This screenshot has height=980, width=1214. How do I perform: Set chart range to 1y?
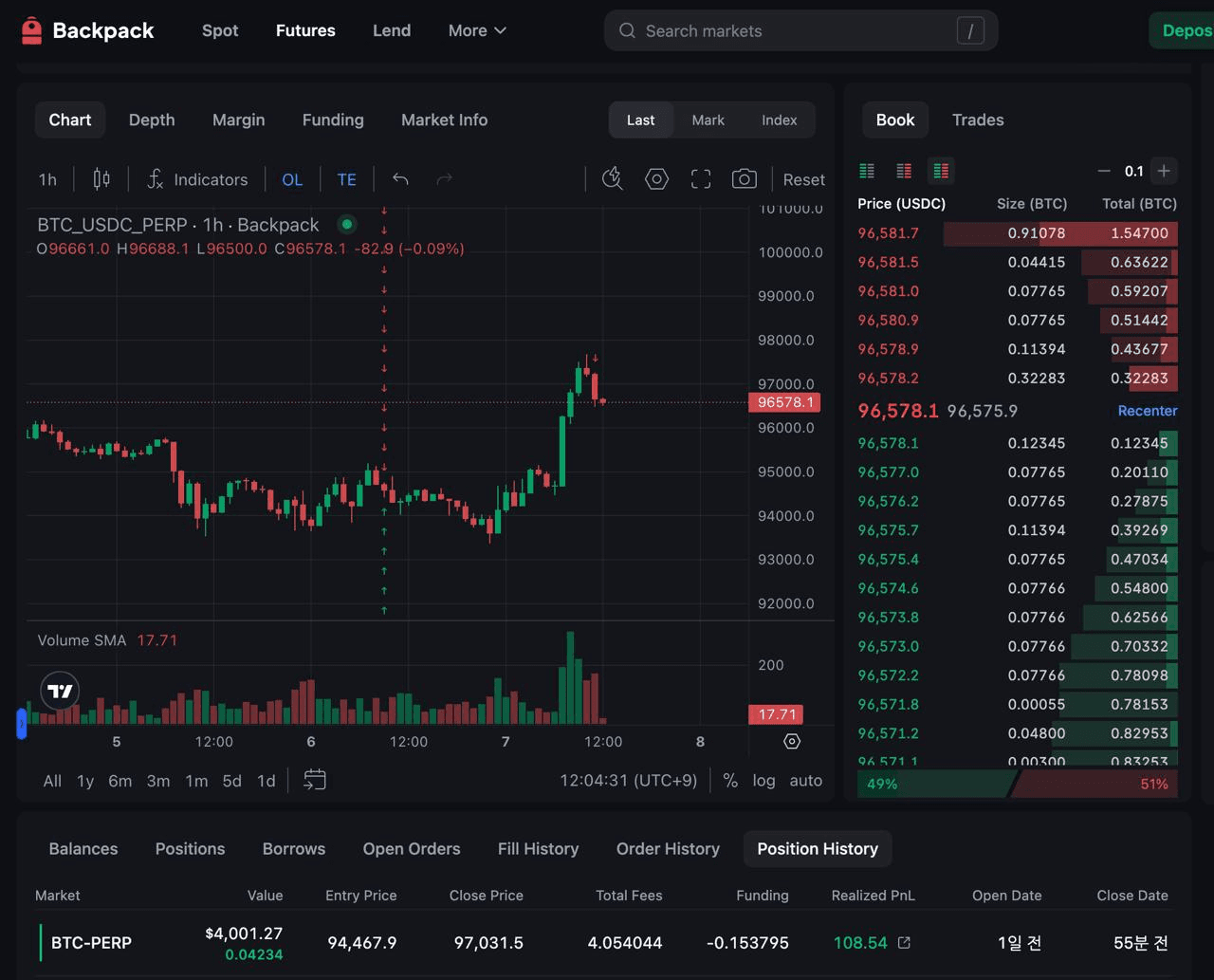[x=85, y=780]
